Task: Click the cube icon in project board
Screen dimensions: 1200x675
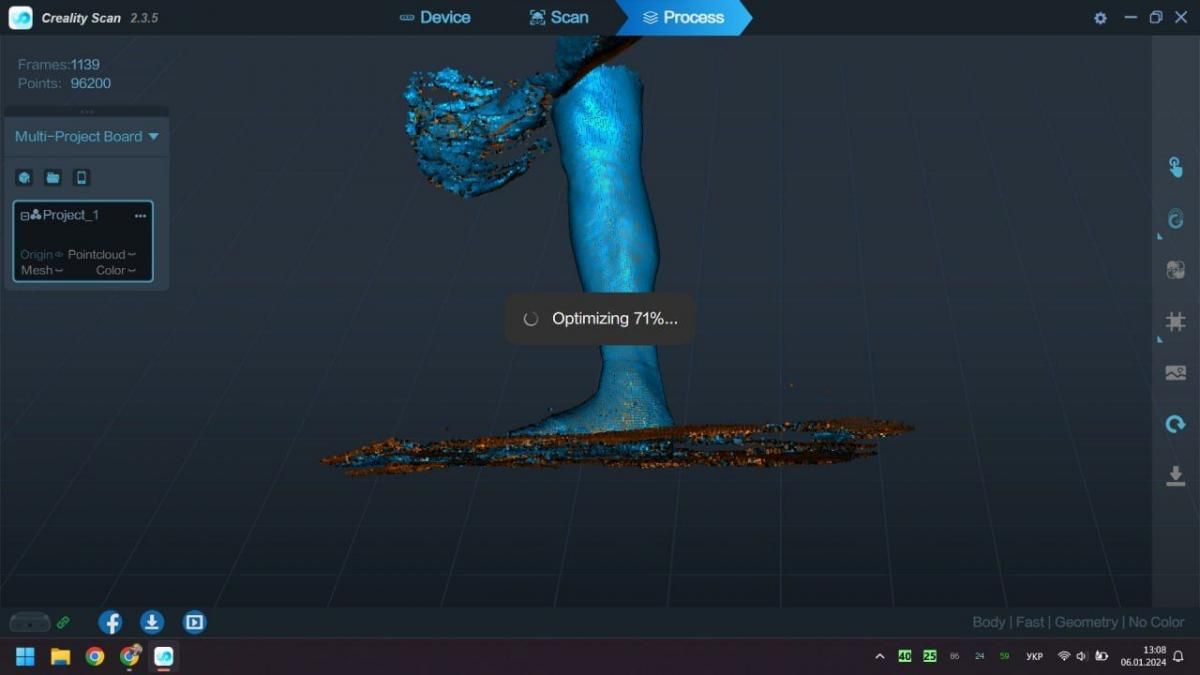Action: pyautogui.click(x=25, y=177)
